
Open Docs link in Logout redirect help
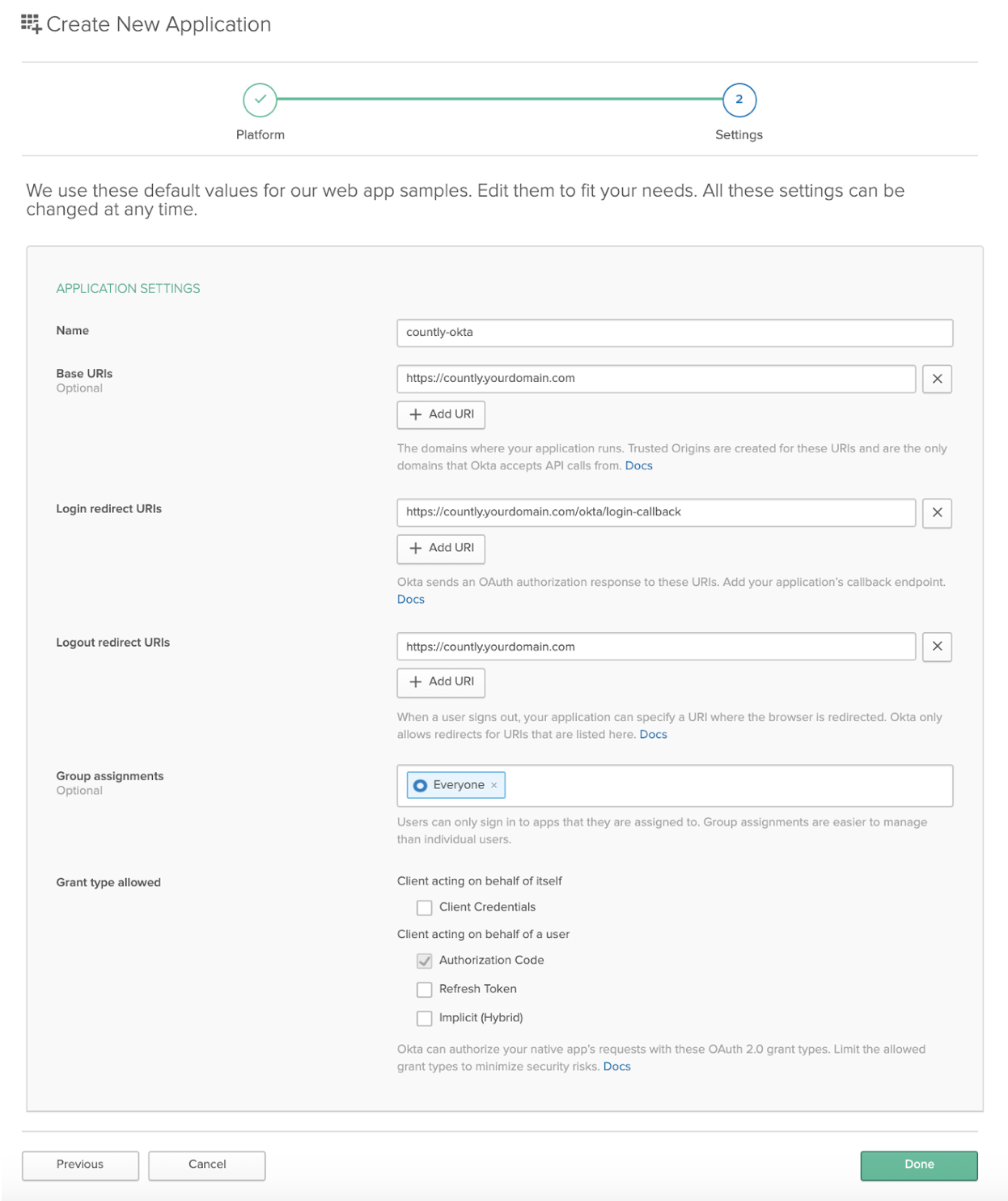[653, 734]
